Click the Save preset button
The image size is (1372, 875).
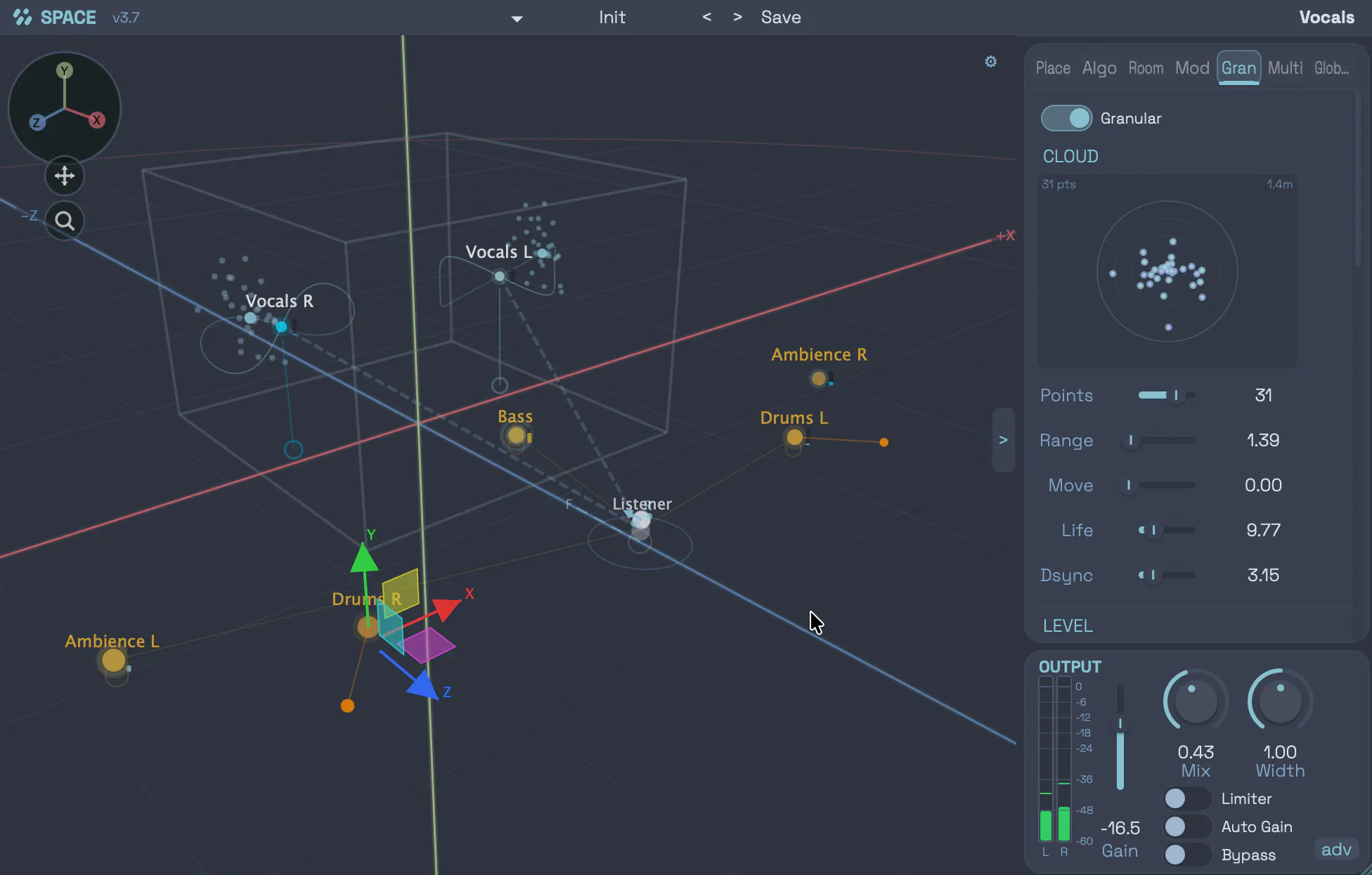point(781,17)
